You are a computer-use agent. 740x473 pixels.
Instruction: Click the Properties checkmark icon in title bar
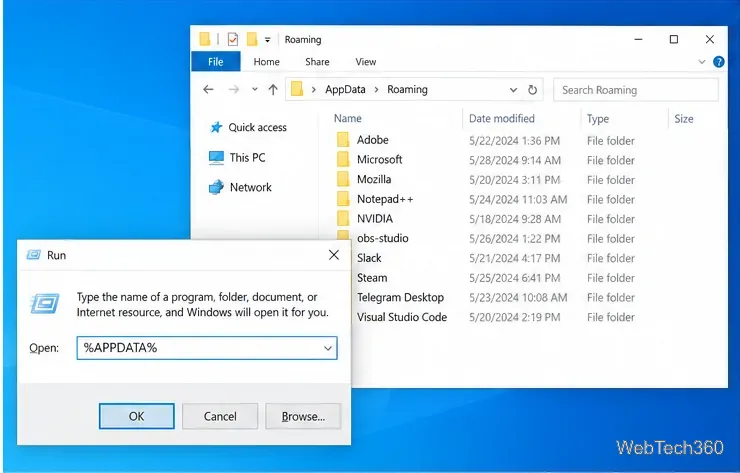[233, 39]
